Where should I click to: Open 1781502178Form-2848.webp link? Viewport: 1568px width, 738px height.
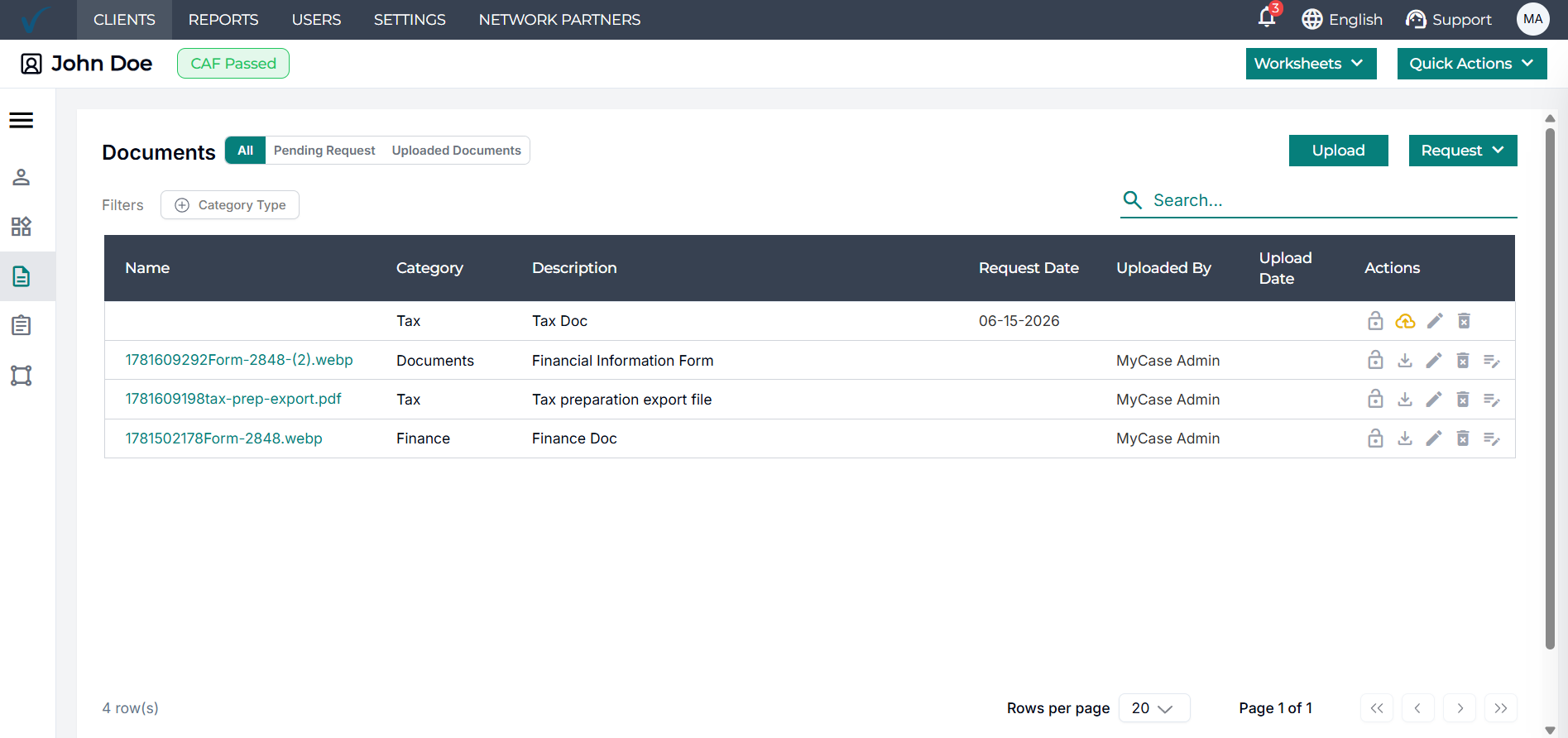(x=223, y=438)
